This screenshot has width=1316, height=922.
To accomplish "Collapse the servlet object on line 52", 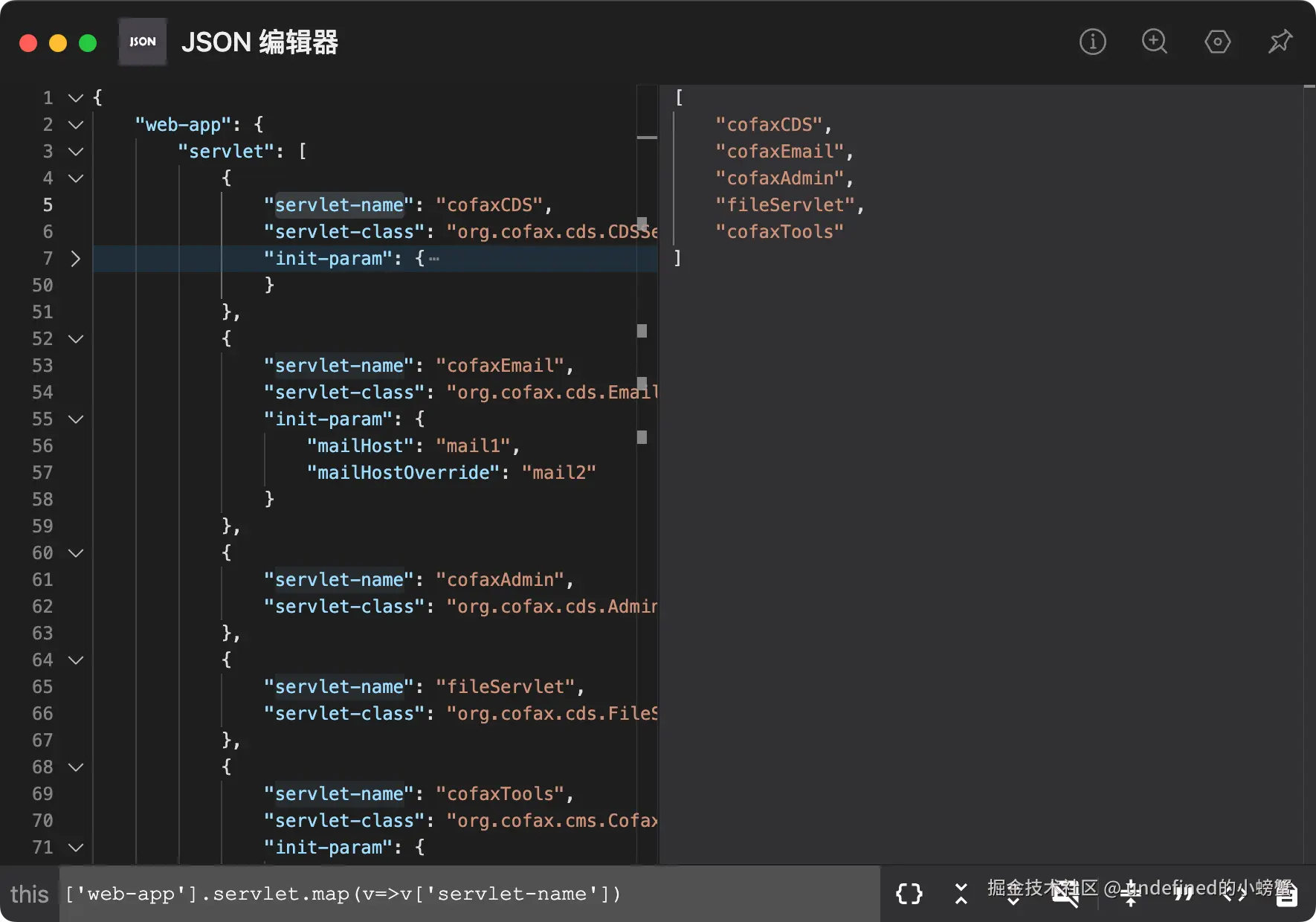I will coord(75,338).
